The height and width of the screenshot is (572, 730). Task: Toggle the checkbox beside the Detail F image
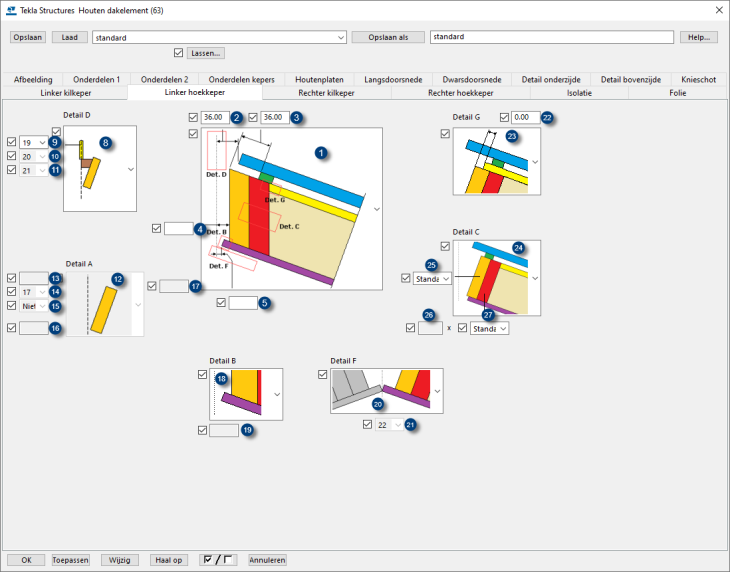[x=323, y=374]
